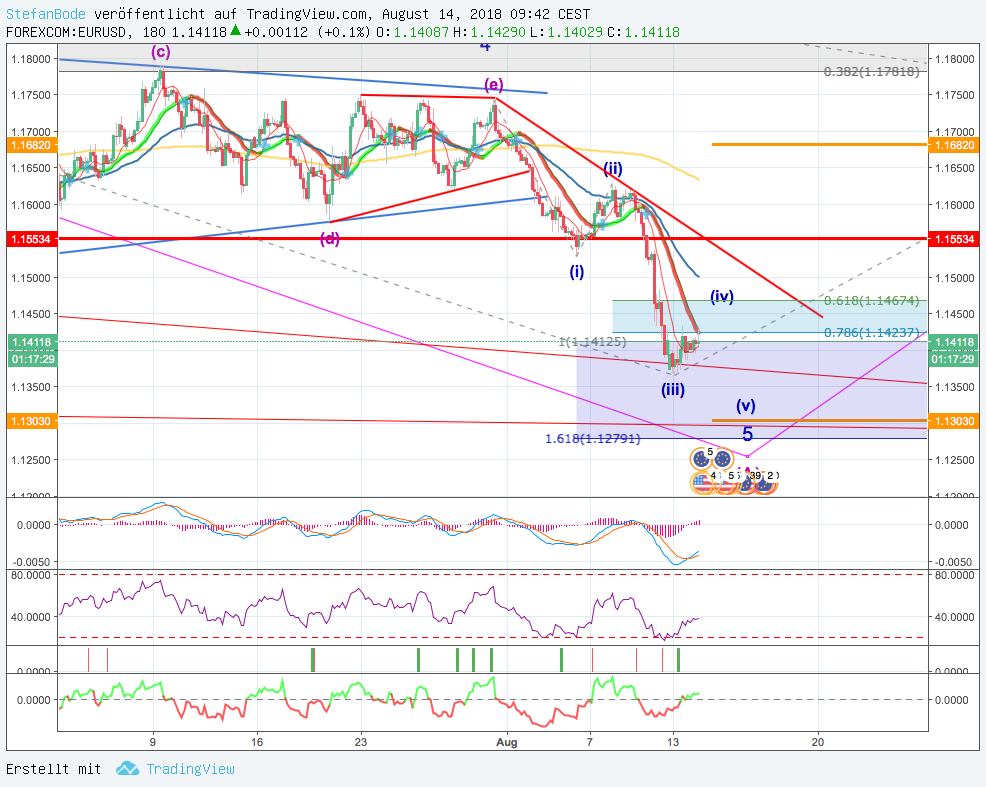The height and width of the screenshot is (787, 986).
Task: Click Fibonacci 0.618(1.14674) label
Action: click(x=872, y=300)
